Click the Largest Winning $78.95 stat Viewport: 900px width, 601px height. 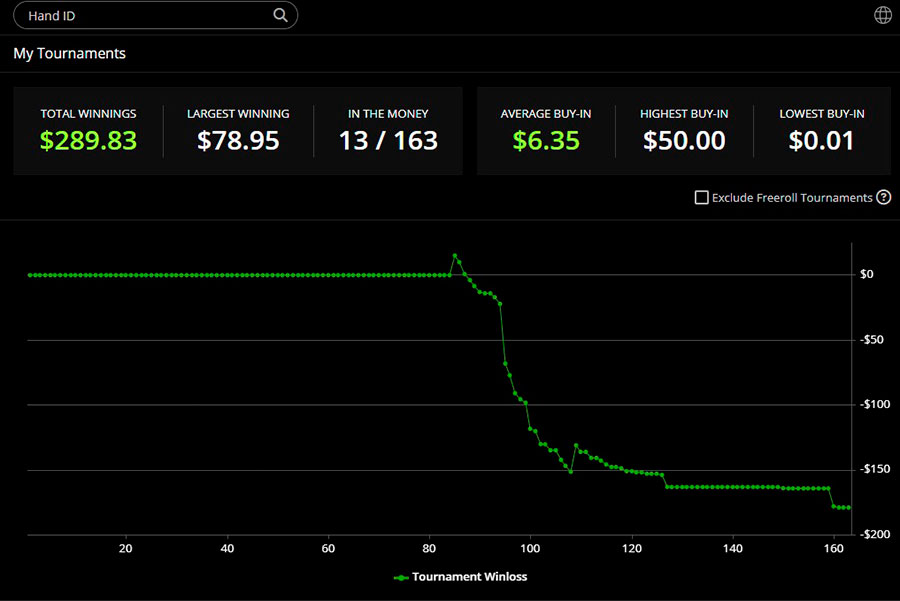click(238, 141)
